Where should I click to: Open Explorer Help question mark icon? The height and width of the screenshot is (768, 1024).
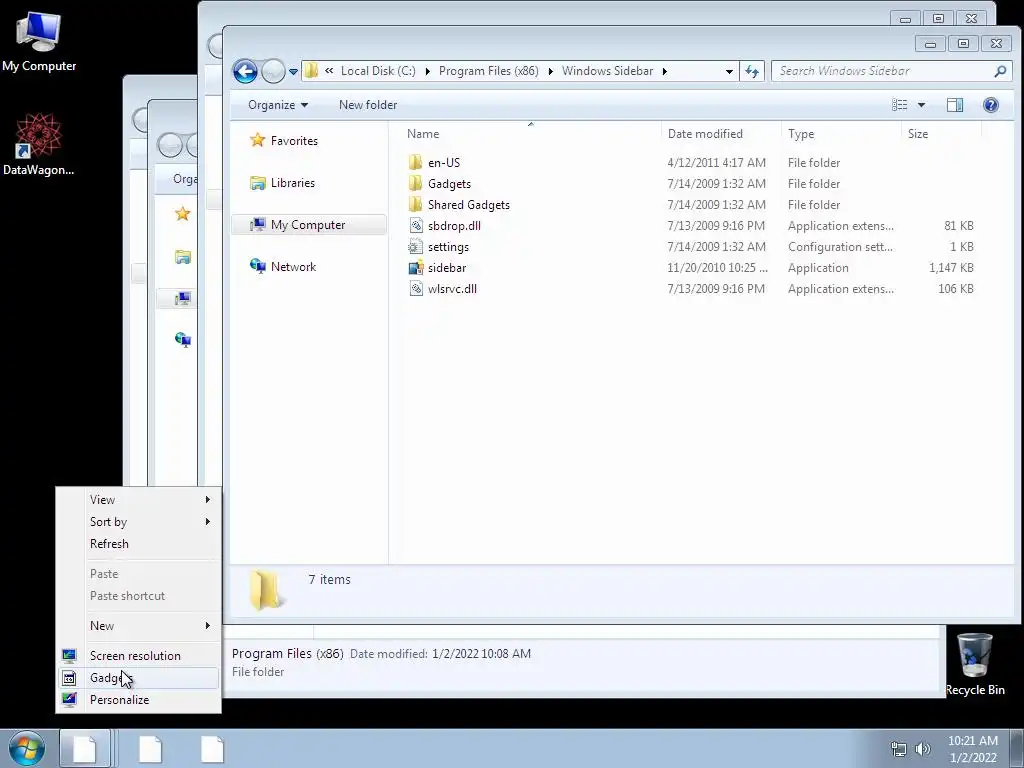point(991,105)
